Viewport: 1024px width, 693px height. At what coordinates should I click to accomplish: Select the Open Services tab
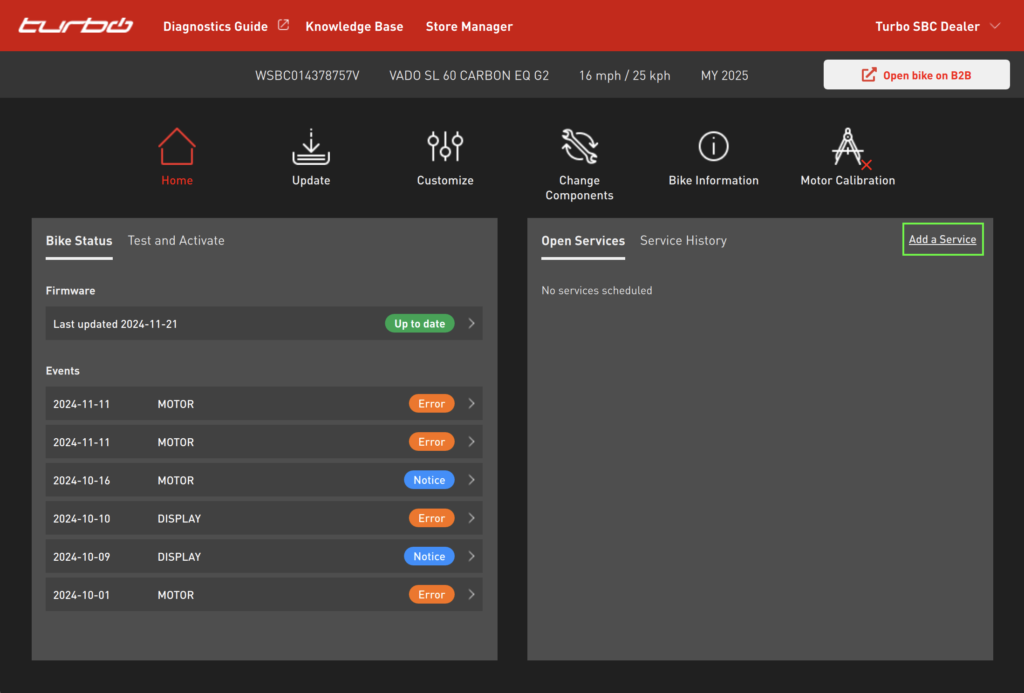[583, 240]
